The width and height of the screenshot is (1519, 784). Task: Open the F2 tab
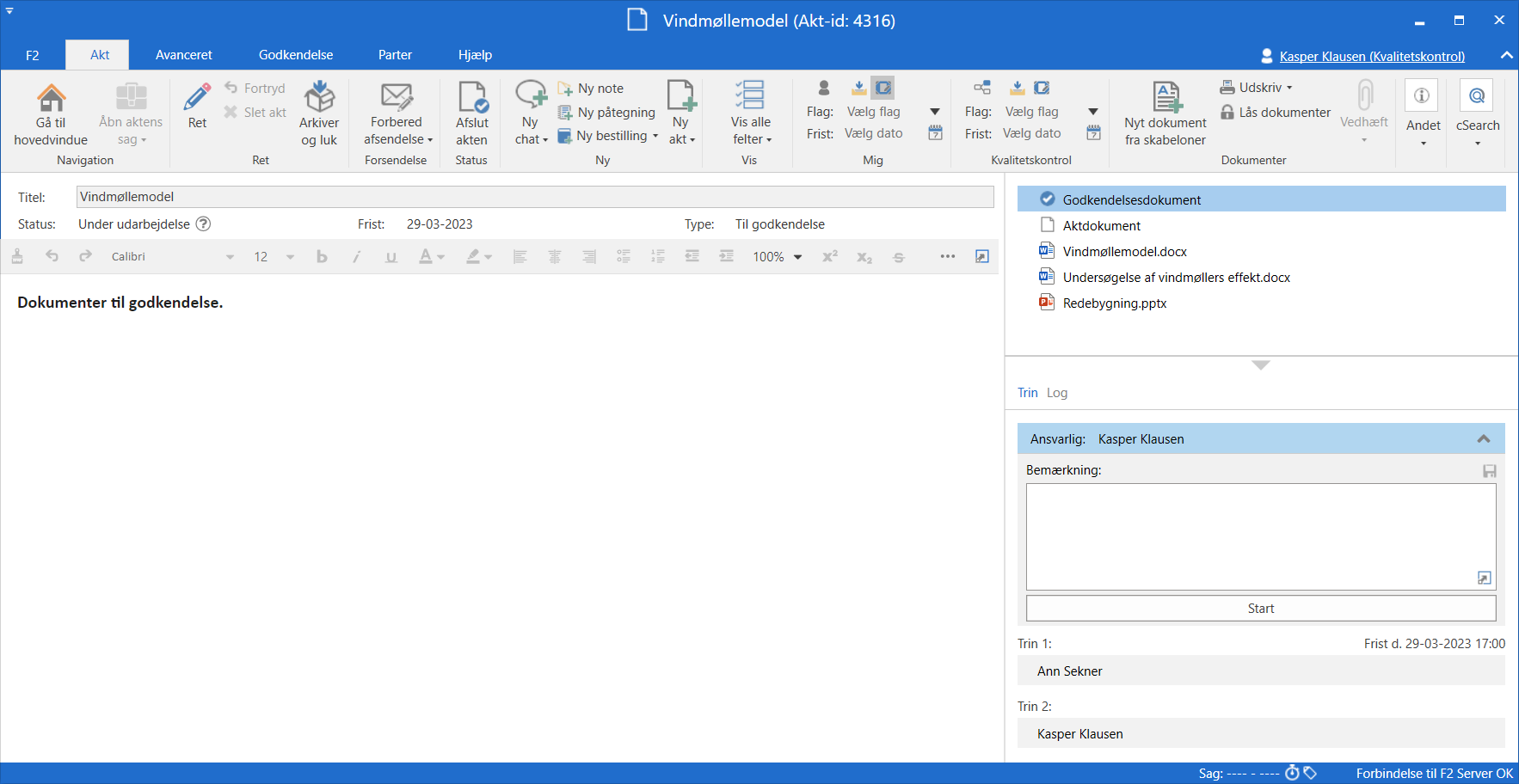click(32, 55)
